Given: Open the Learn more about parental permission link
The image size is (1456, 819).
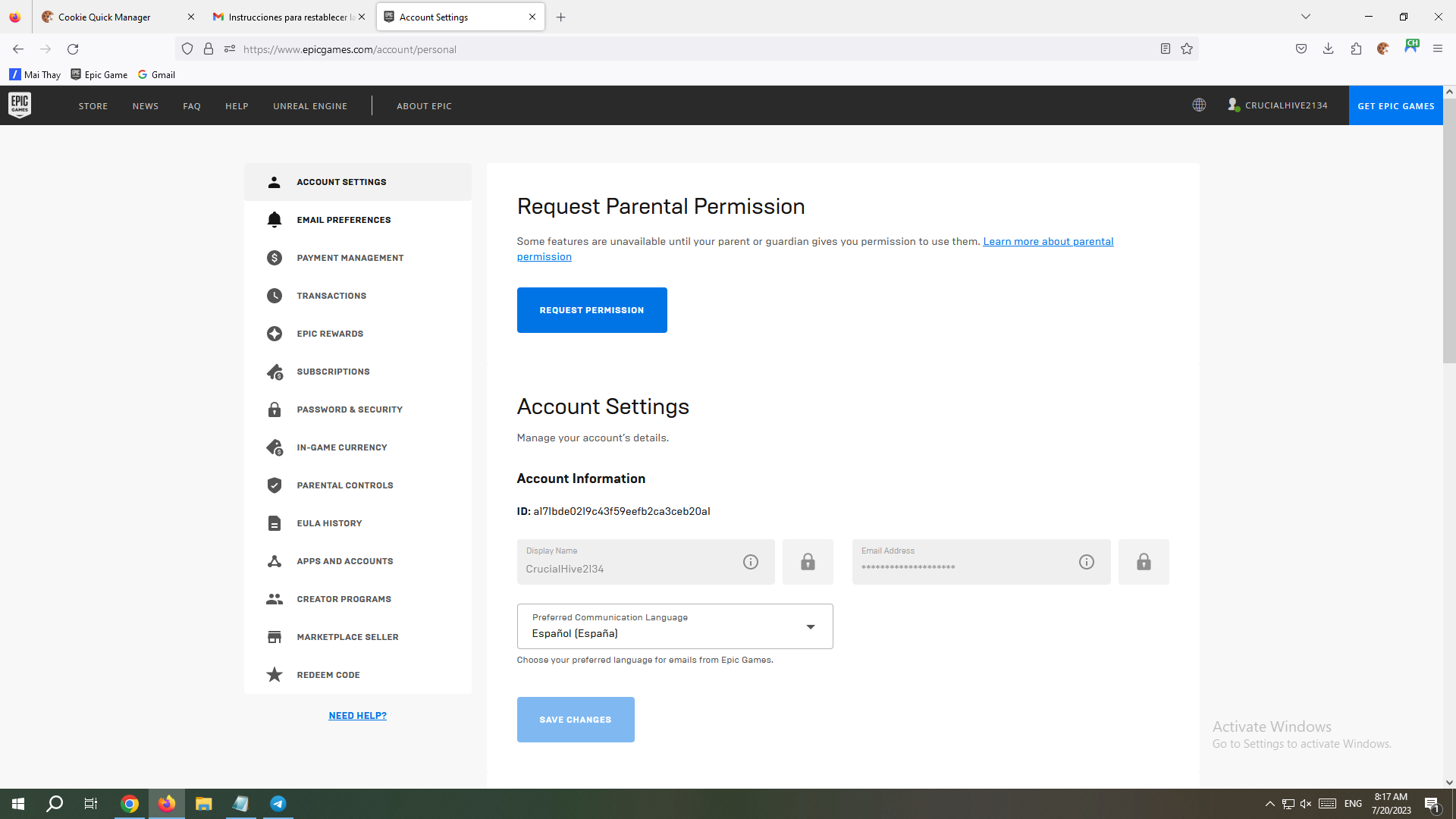Looking at the screenshot, I should pos(1048,242).
